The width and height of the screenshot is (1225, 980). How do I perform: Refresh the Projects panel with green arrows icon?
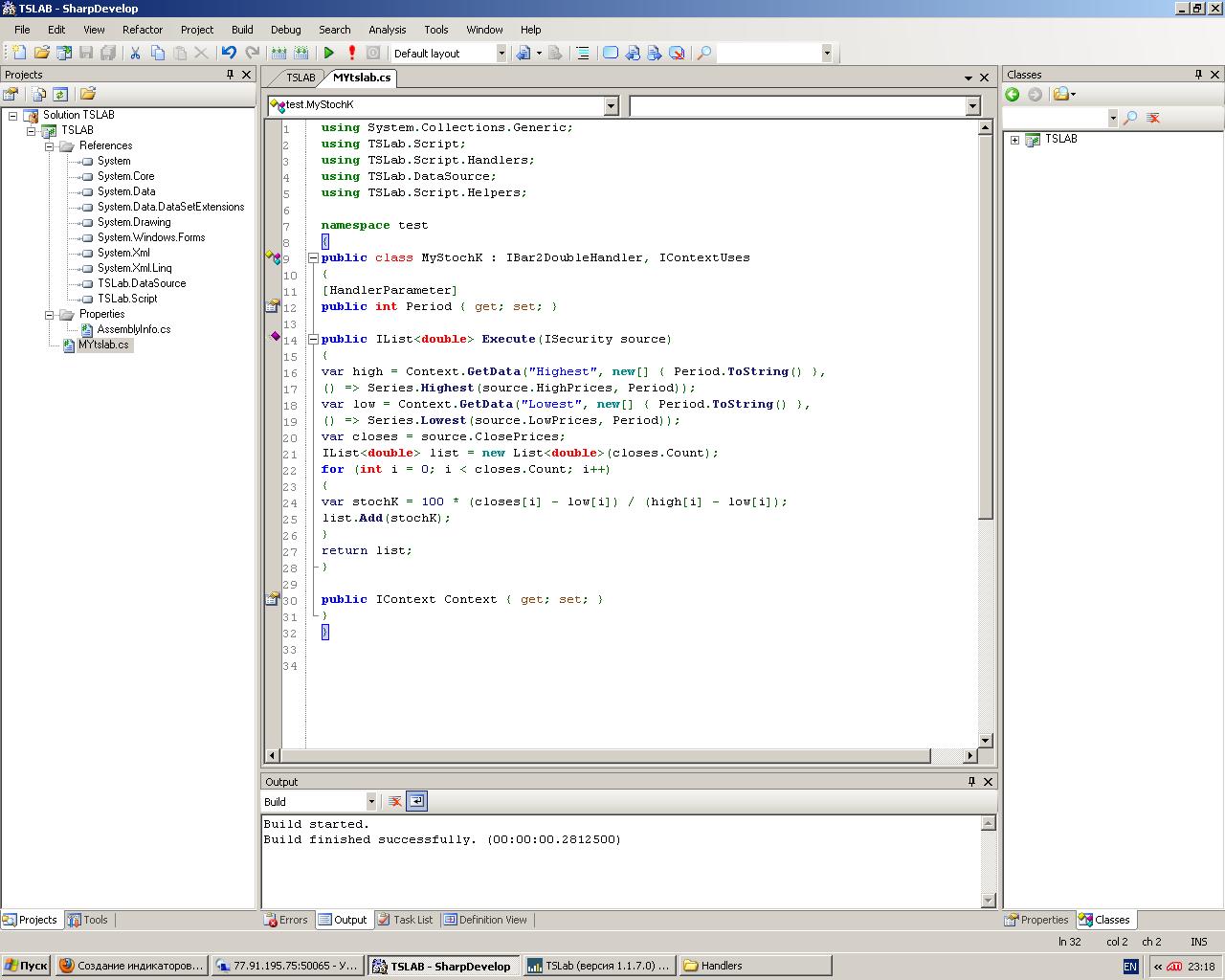[60, 94]
